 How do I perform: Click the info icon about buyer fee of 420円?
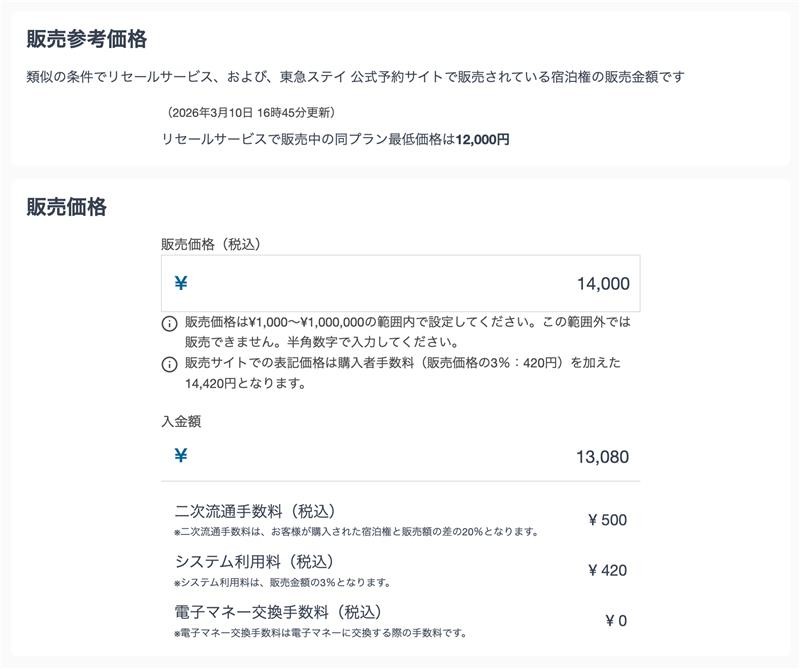[168, 365]
